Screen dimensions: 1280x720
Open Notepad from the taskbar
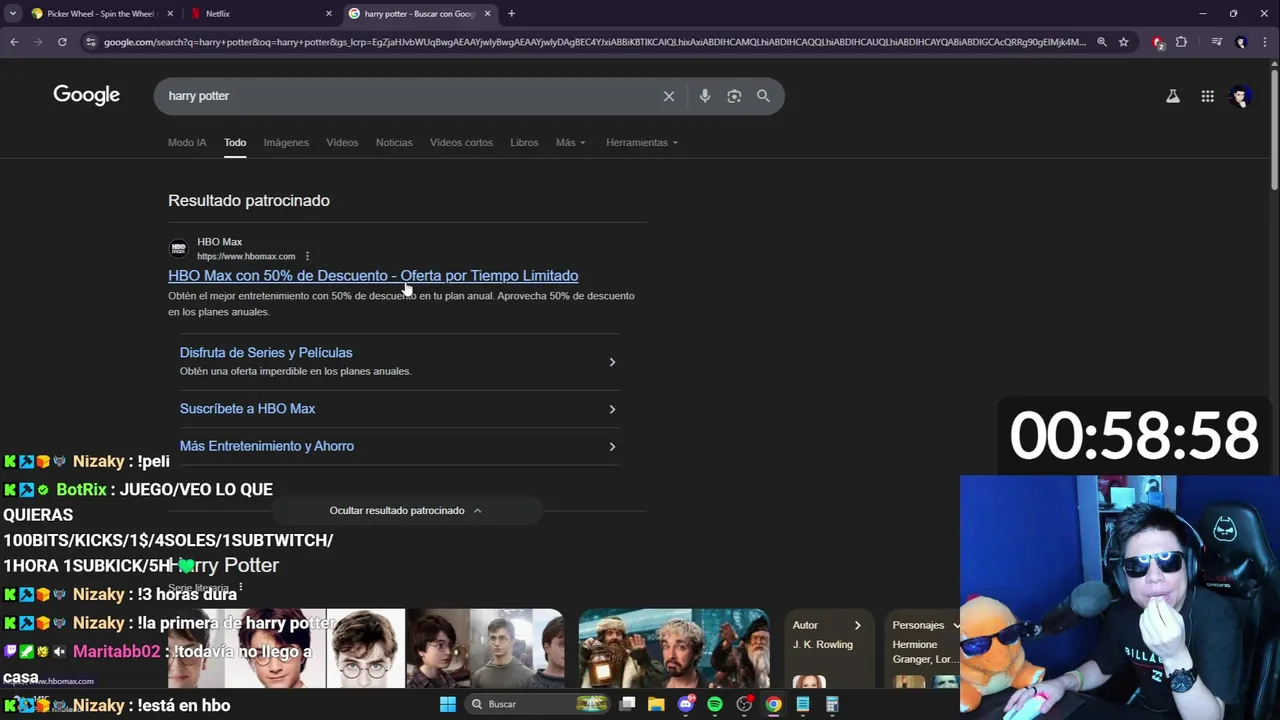tap(802, 704)
